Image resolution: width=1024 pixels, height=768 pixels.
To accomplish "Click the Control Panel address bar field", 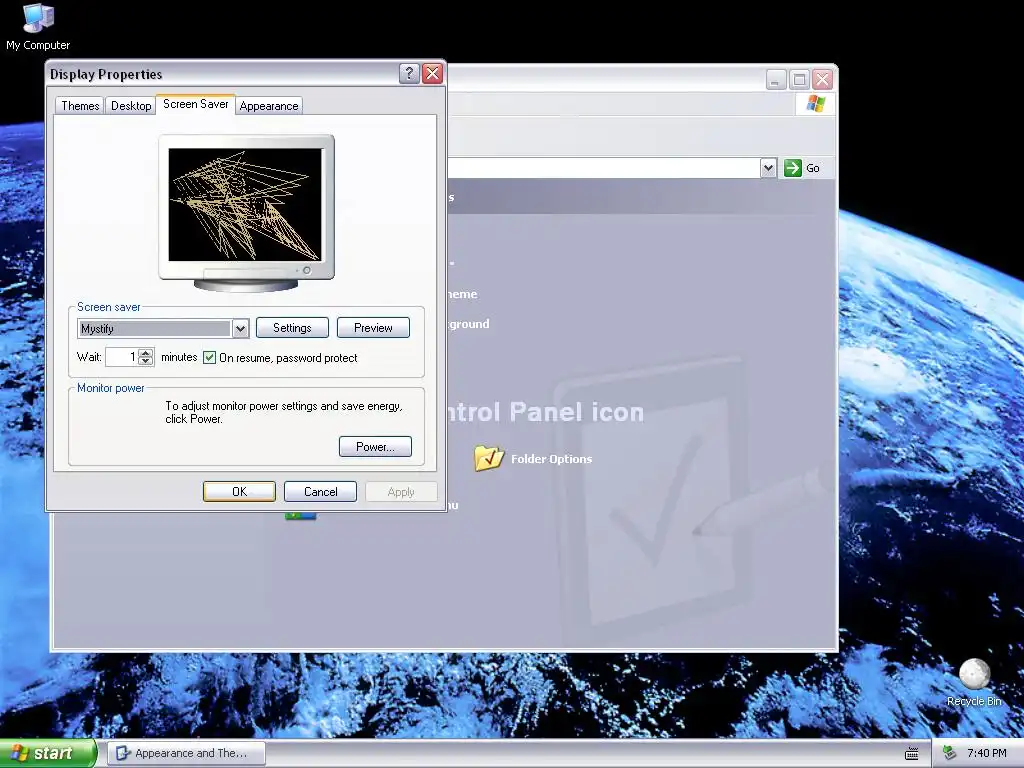I will pyautogui.click(x=604, y=168).
